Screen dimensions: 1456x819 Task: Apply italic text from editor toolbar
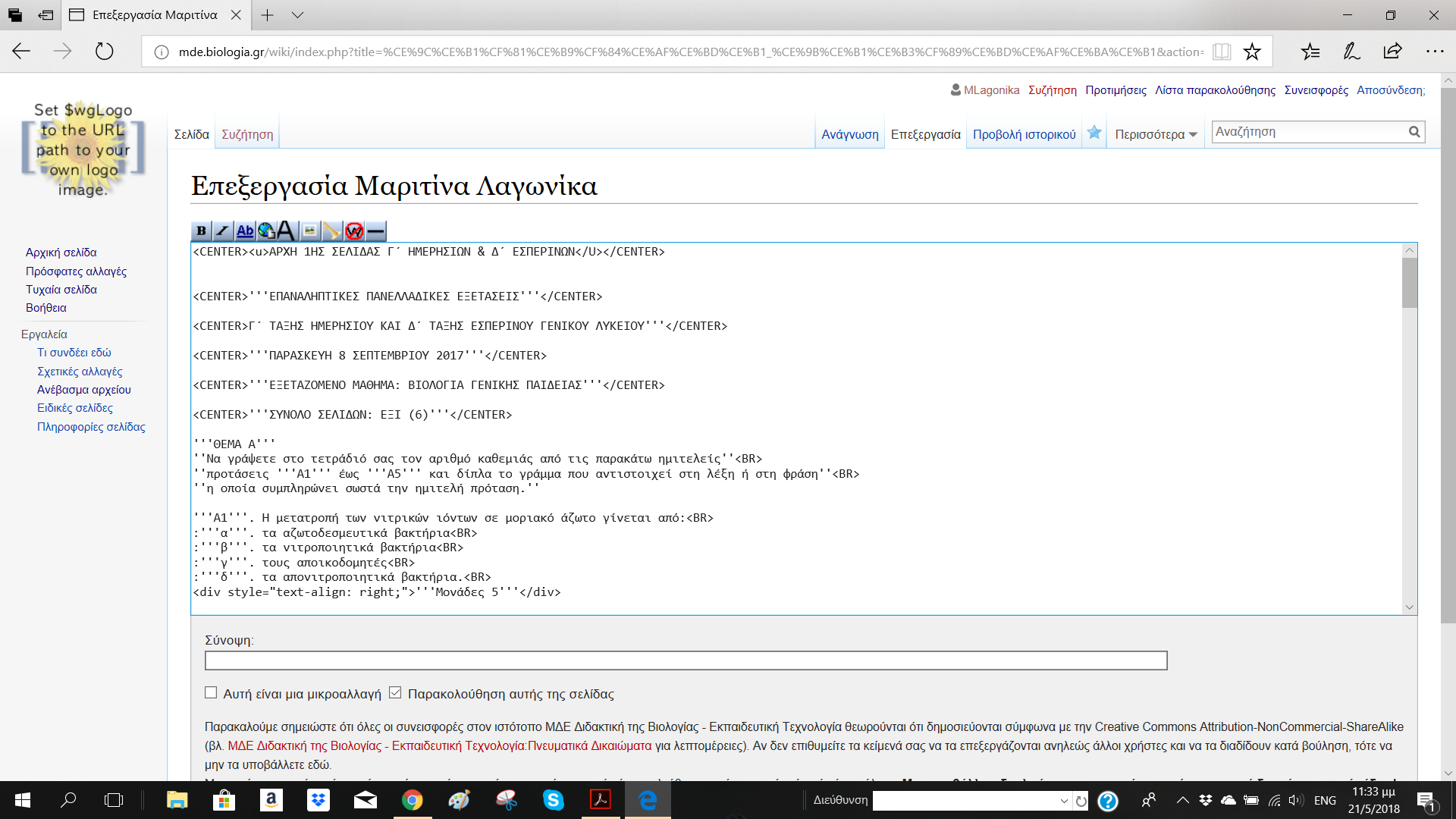point(222,231)
